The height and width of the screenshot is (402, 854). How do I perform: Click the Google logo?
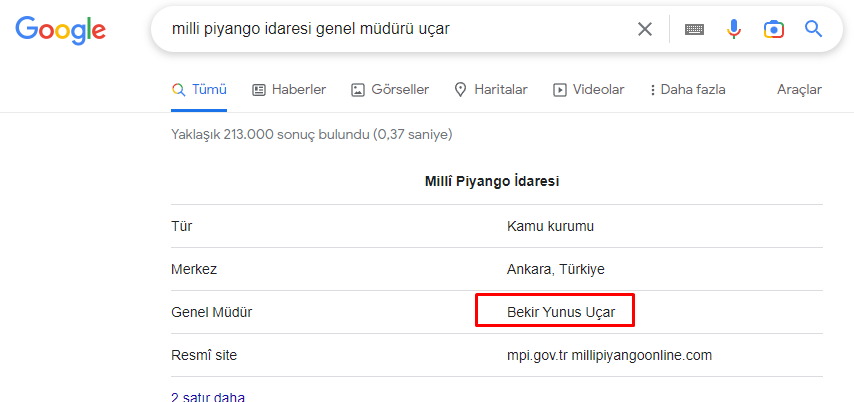60,29
